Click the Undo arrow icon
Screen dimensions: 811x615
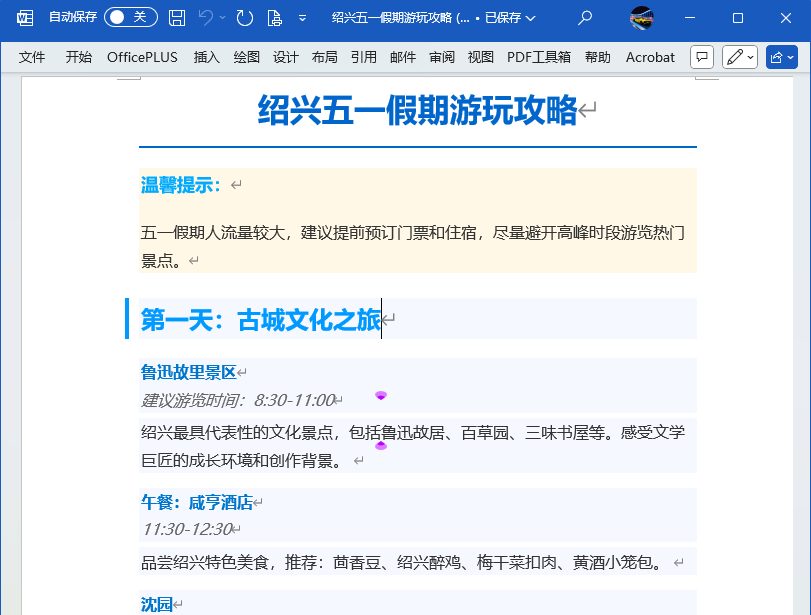(205, 17)
